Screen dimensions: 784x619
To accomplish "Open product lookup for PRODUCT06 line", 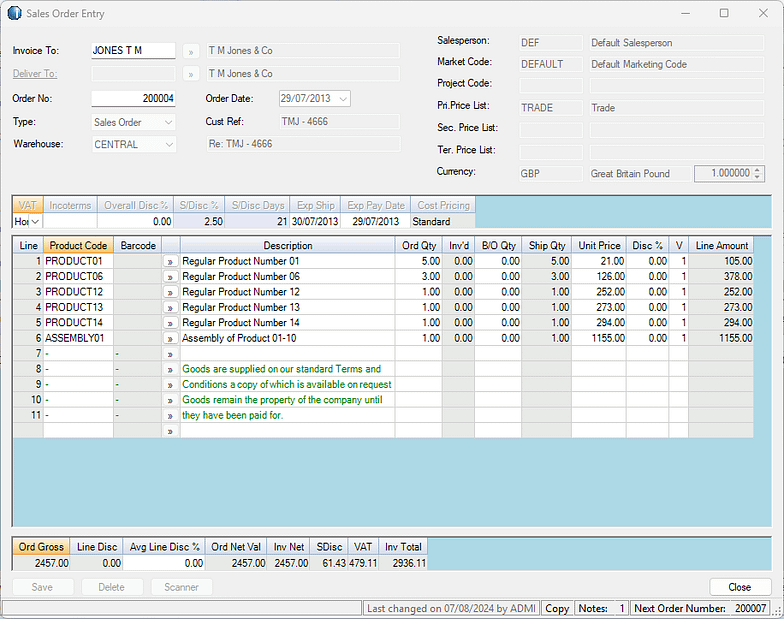I will pos(170,277).
